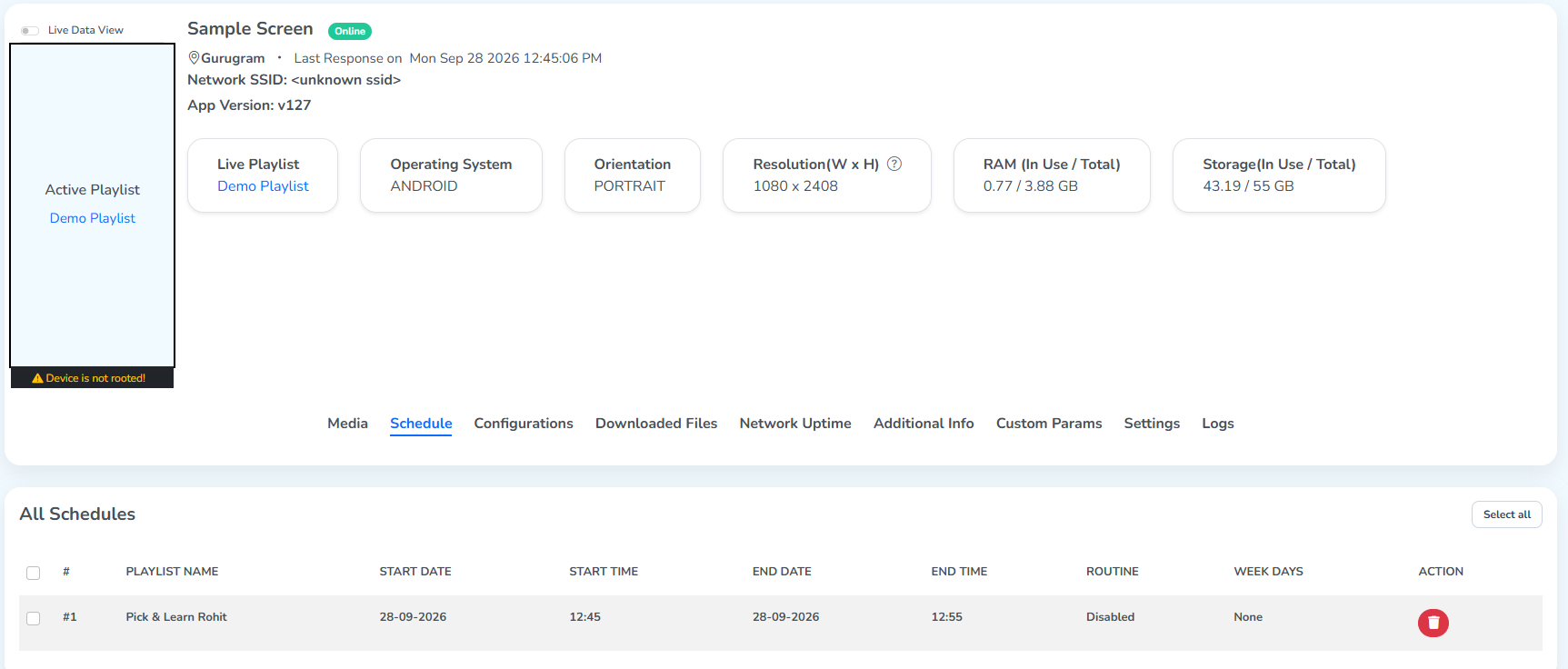Screen dimensions: 1568x669
Task: Click the Network SSID unknown ssid text
Action: pos(294,80)
